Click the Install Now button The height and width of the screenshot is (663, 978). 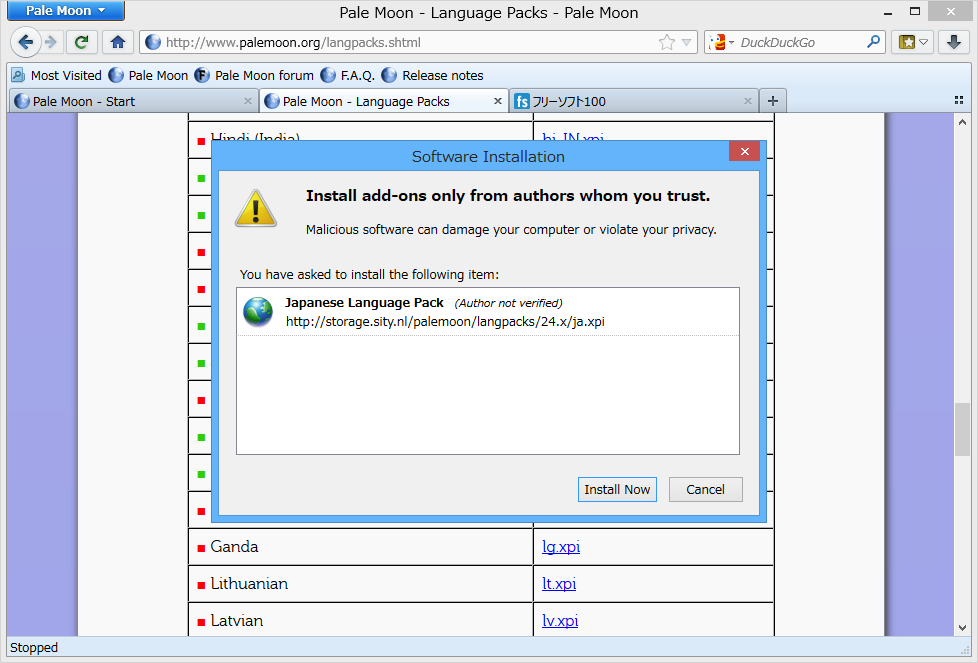point(617,490)
